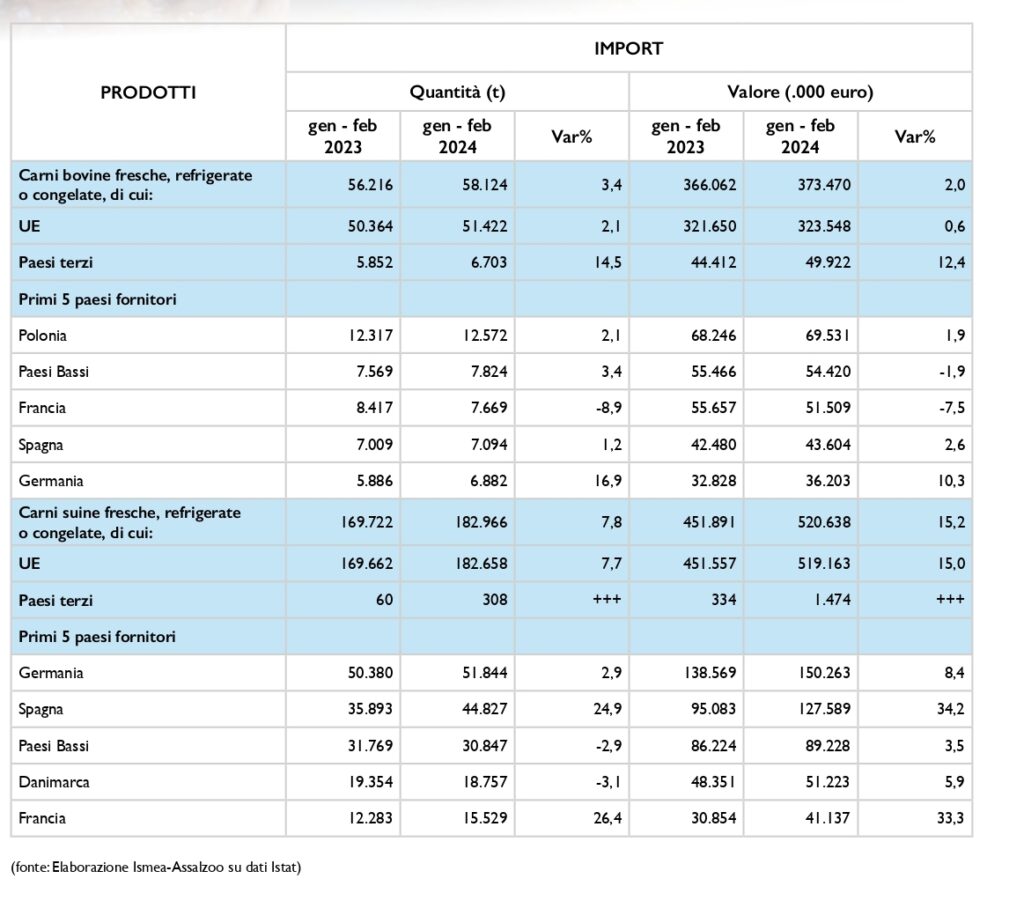Select the IMPORT table header
1024x908 pixels.
(628, 48)
